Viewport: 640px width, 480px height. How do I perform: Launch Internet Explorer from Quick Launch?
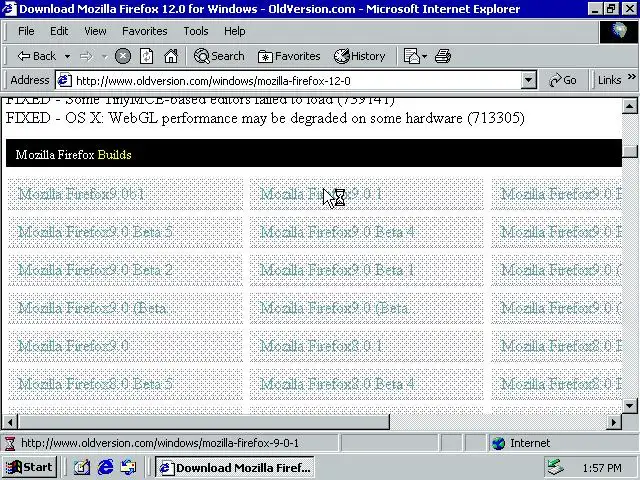coord(105,467)
